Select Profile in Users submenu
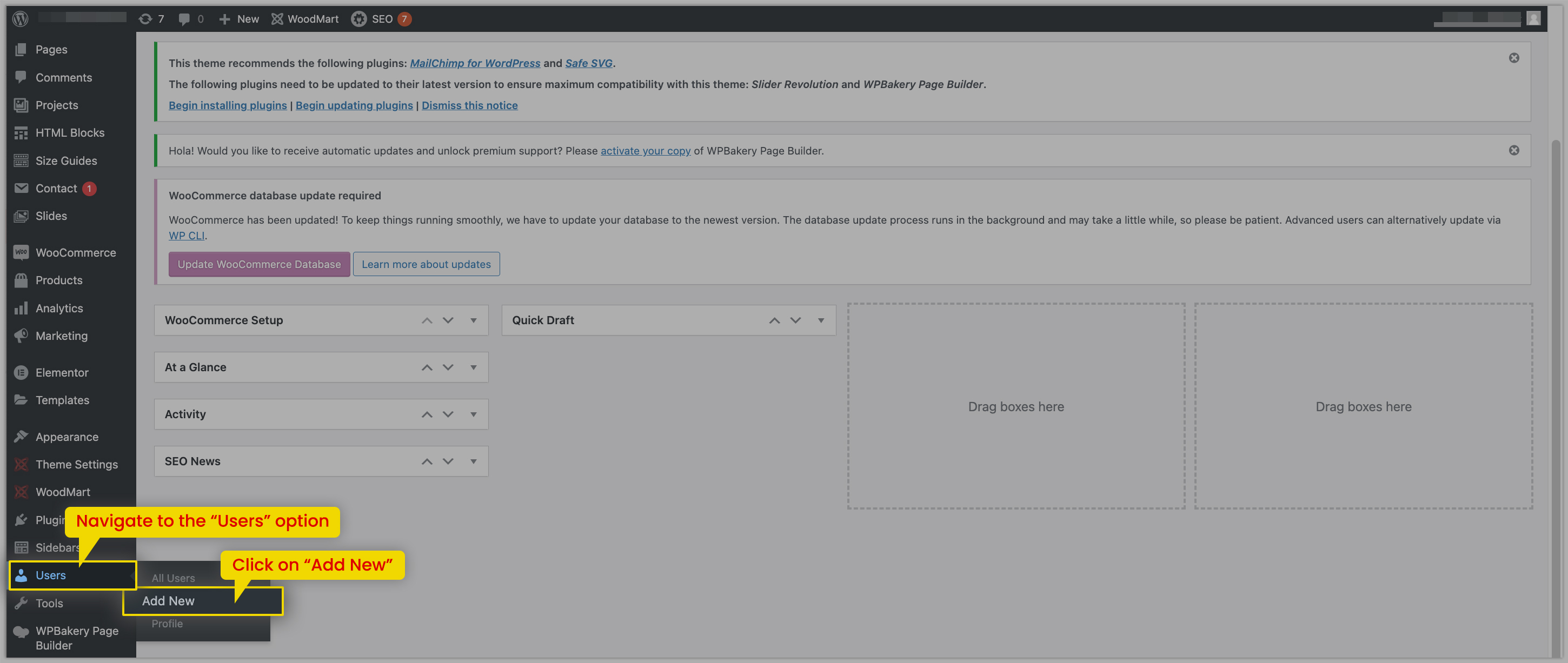Viewport: 1568px width, 663px height. coord(167,624)
